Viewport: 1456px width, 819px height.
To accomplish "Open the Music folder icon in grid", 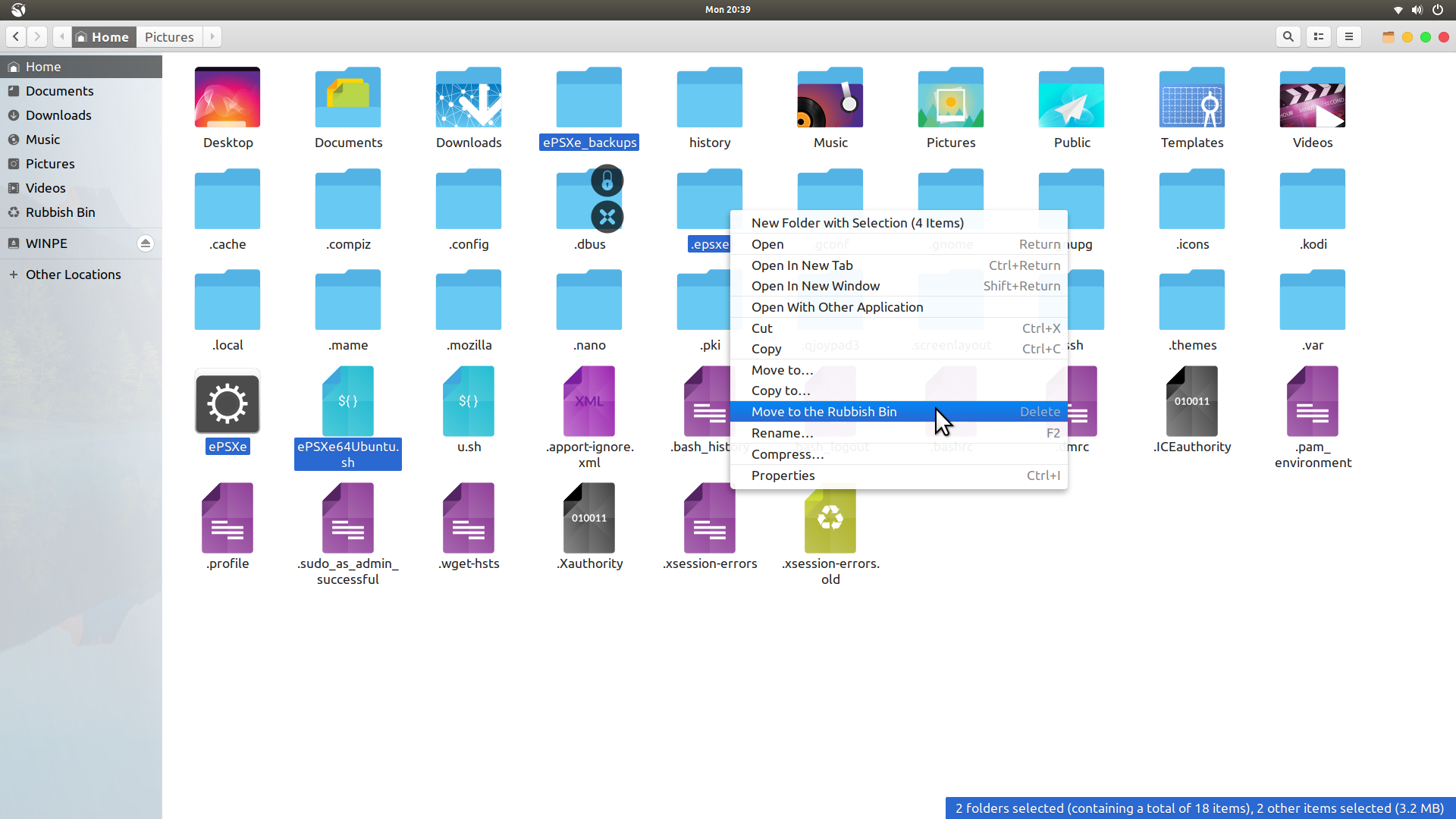I will pyautogui.click(x=830, y=97).
